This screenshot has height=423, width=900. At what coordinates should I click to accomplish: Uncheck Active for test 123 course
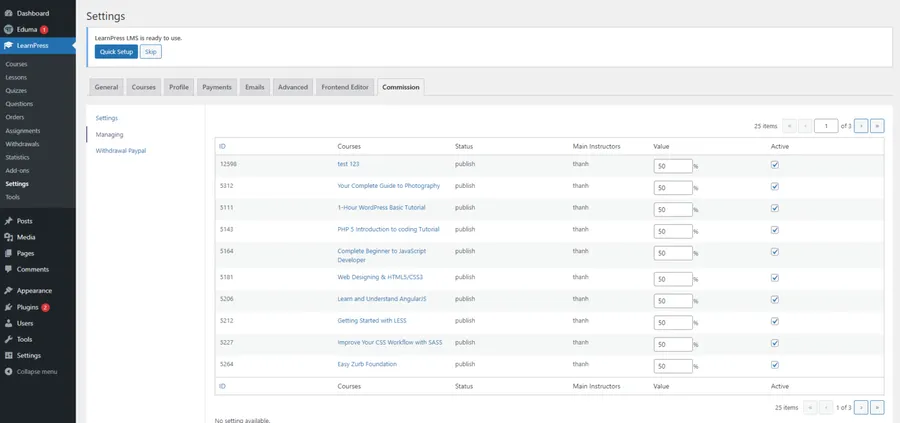774,165
